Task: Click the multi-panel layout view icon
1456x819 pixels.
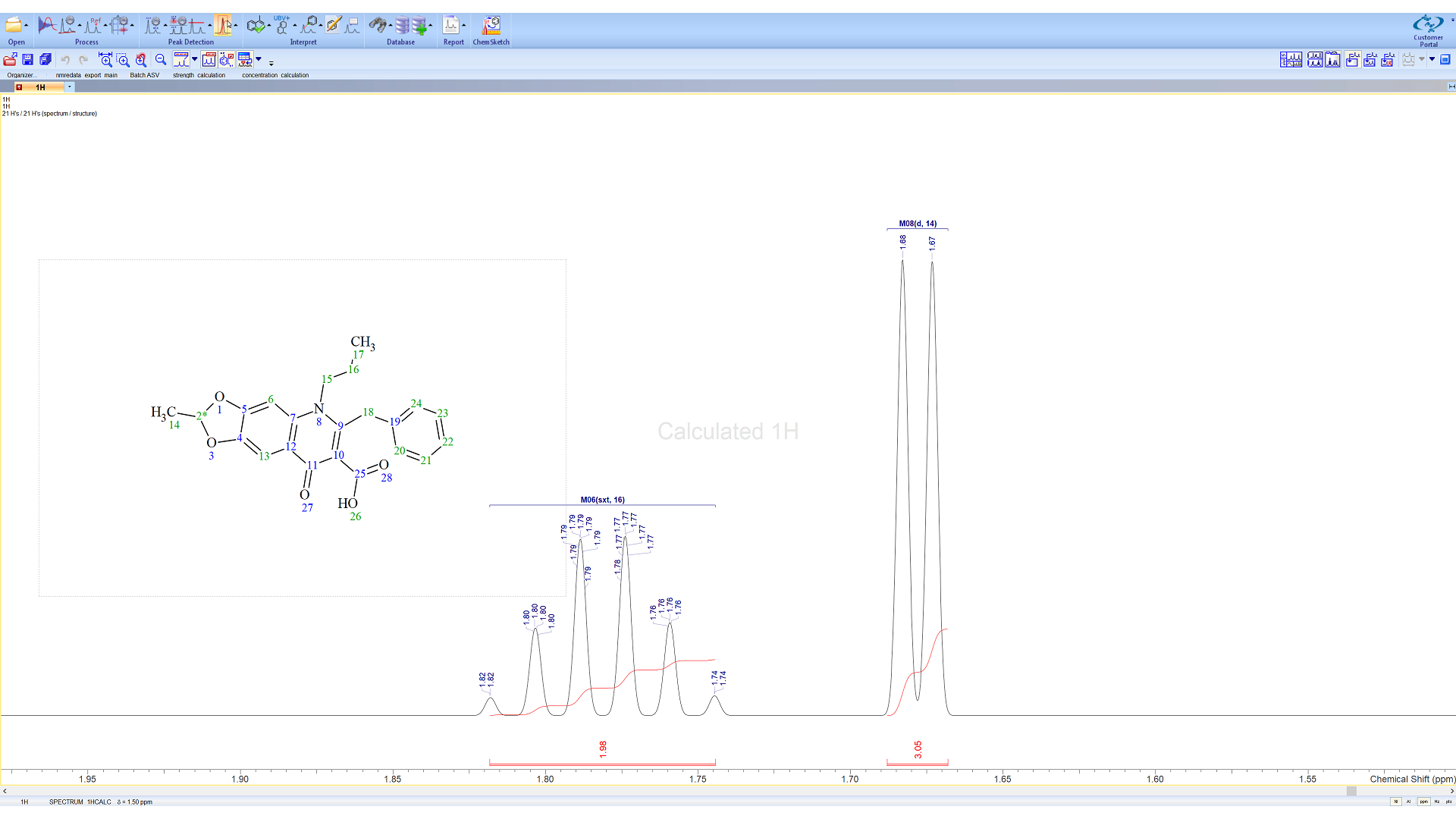Action: pos(1291,59)
